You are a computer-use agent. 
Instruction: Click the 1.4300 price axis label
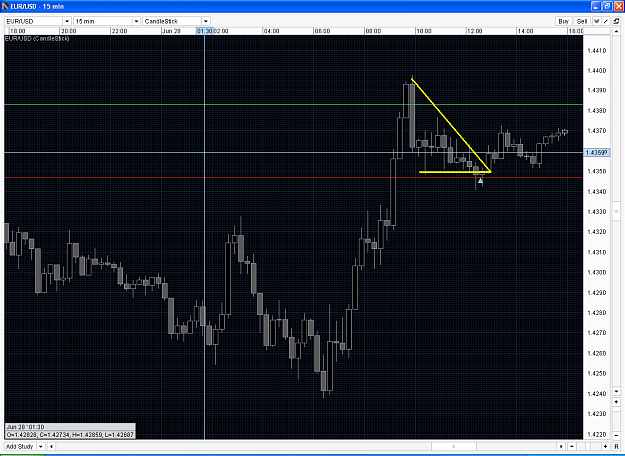(597, 272)
